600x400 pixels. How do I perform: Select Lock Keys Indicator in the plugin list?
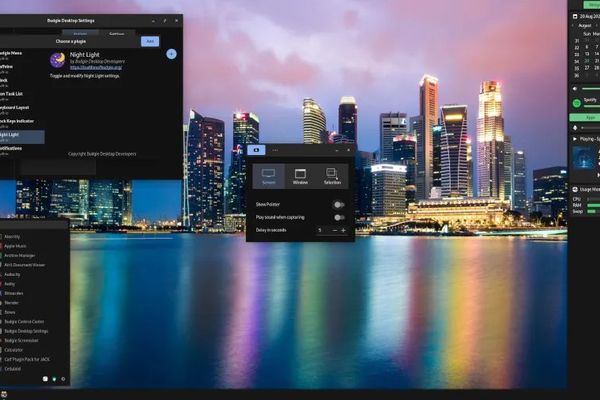click(21, 123)
